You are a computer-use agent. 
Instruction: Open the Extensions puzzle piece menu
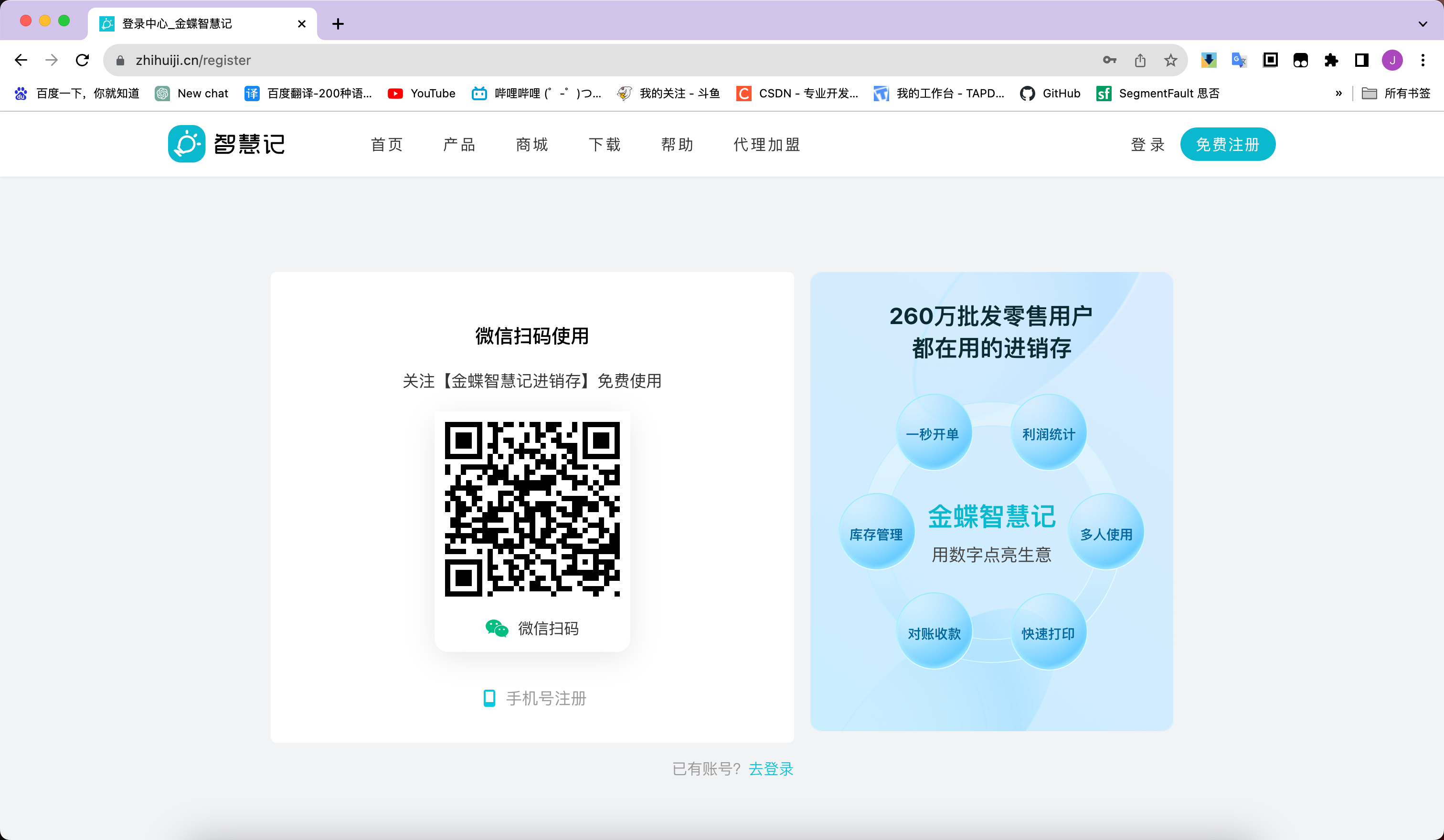pyautogui.click(x=1331, y=60)
